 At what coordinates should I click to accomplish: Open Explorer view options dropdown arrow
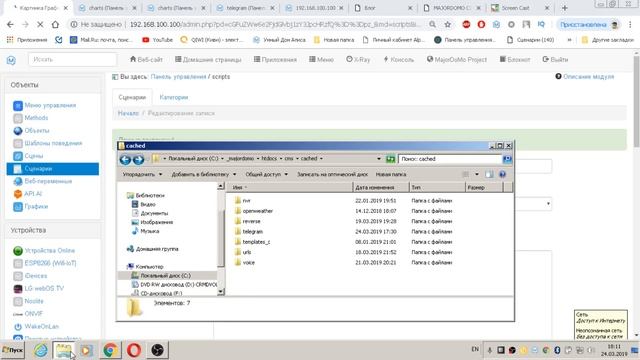[476, 174]
